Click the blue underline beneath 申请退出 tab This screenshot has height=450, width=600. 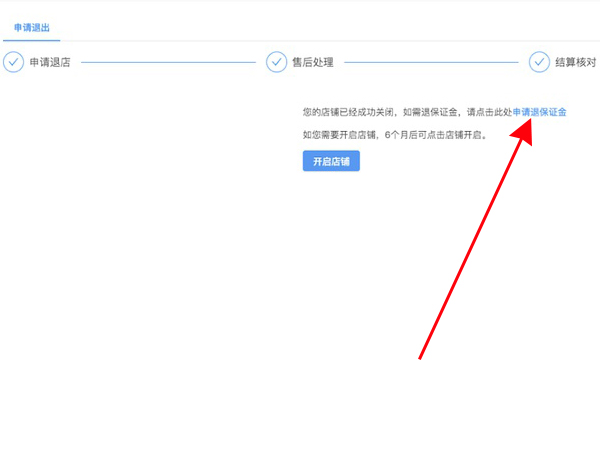click(x=31, y=40)
